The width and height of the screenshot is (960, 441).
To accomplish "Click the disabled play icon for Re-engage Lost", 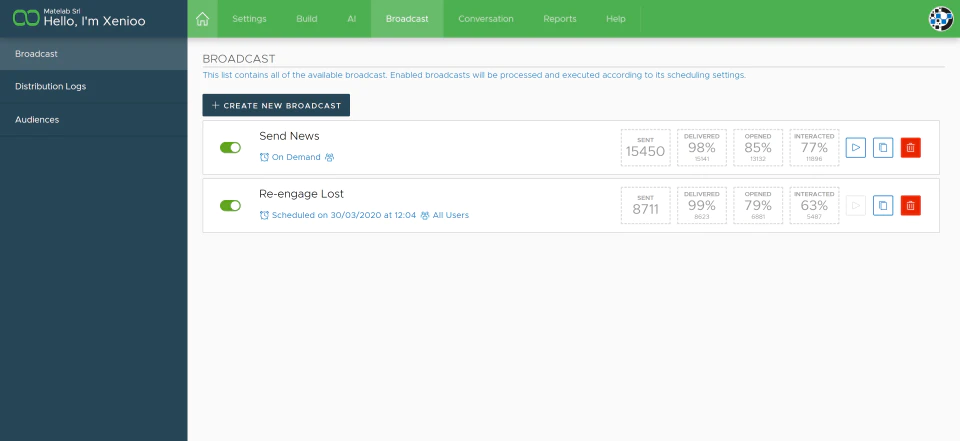I will click(x=855, y=205).
